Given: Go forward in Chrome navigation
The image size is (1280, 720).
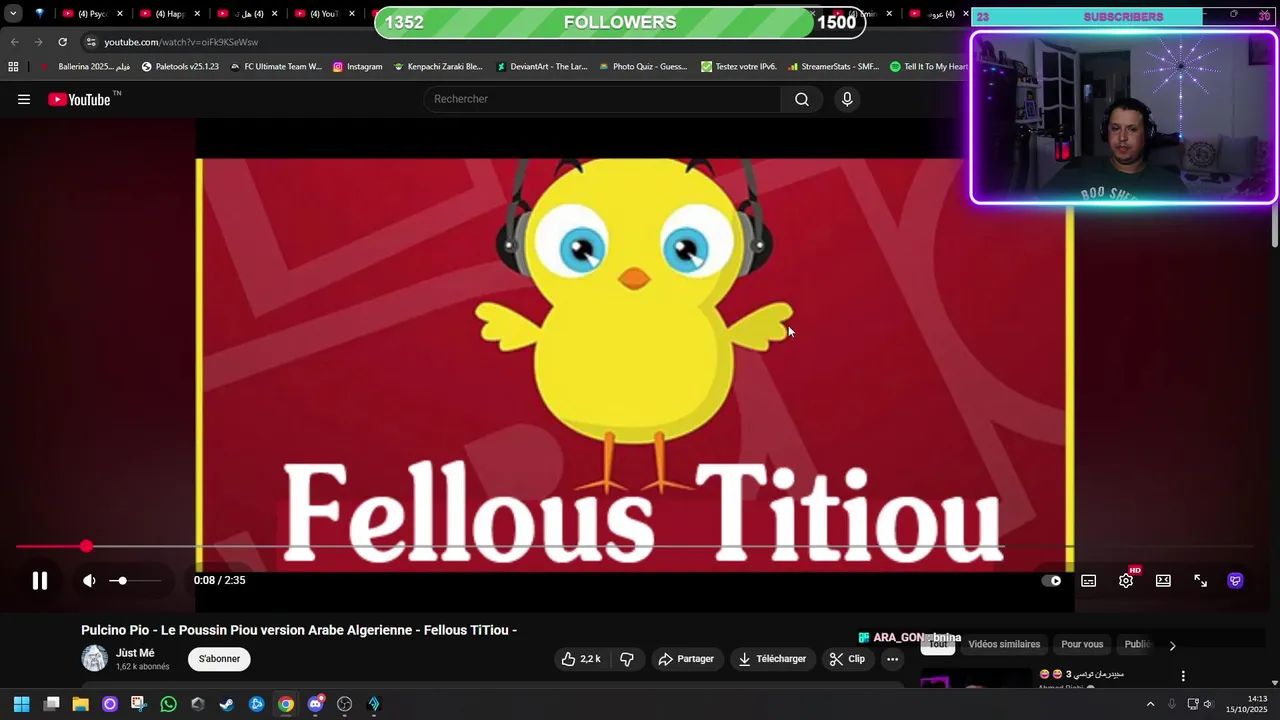Looking at the screenshot, I should click(38, 42).
